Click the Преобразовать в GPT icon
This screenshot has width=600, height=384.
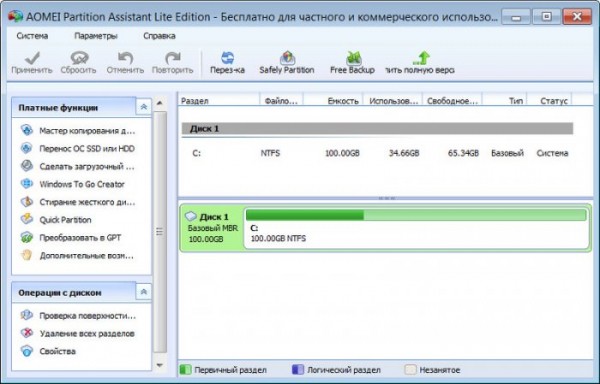click(x=26, y=237)
